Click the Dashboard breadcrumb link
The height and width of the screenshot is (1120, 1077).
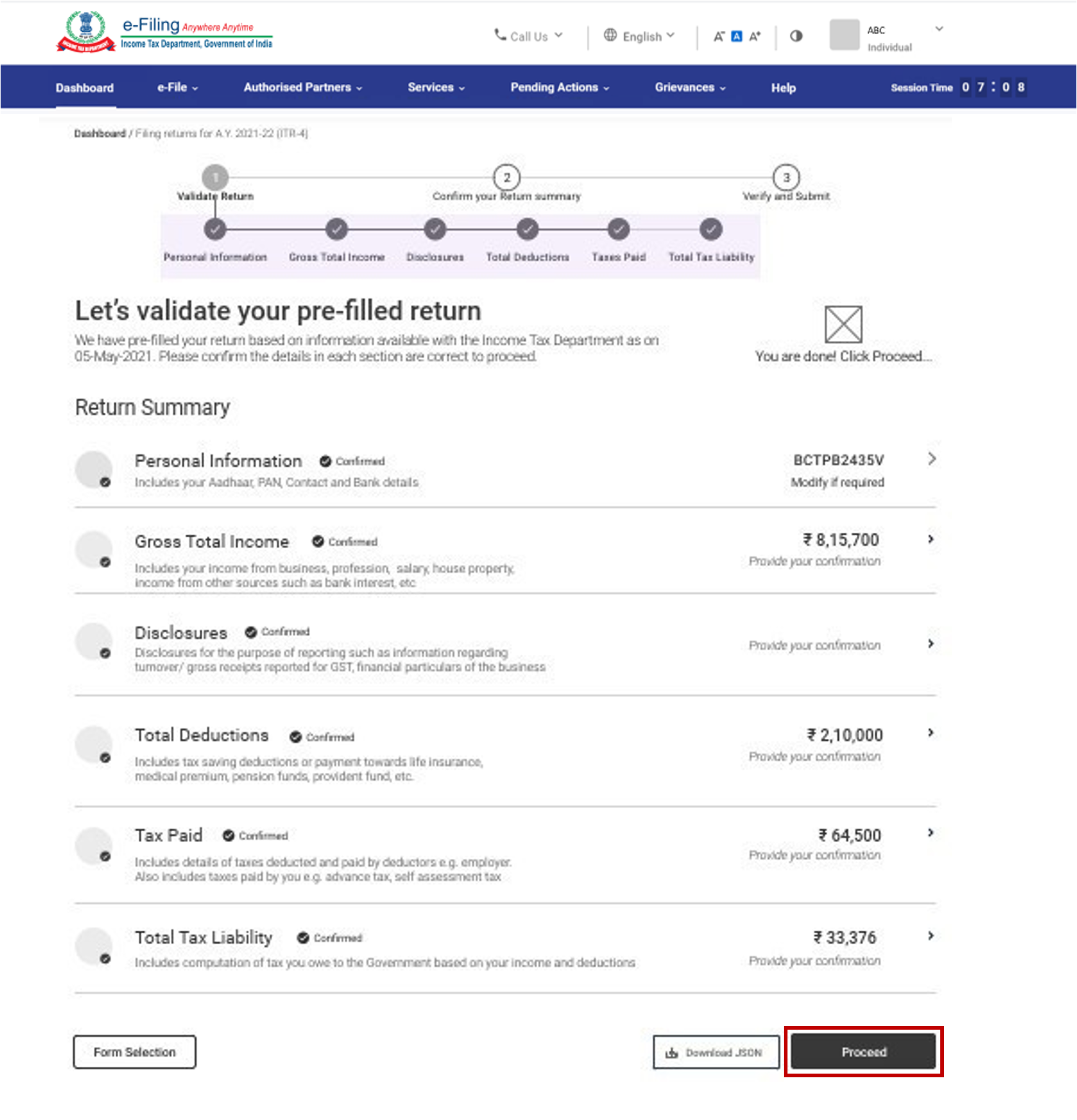pyautogui.click(x=100, y=133)
